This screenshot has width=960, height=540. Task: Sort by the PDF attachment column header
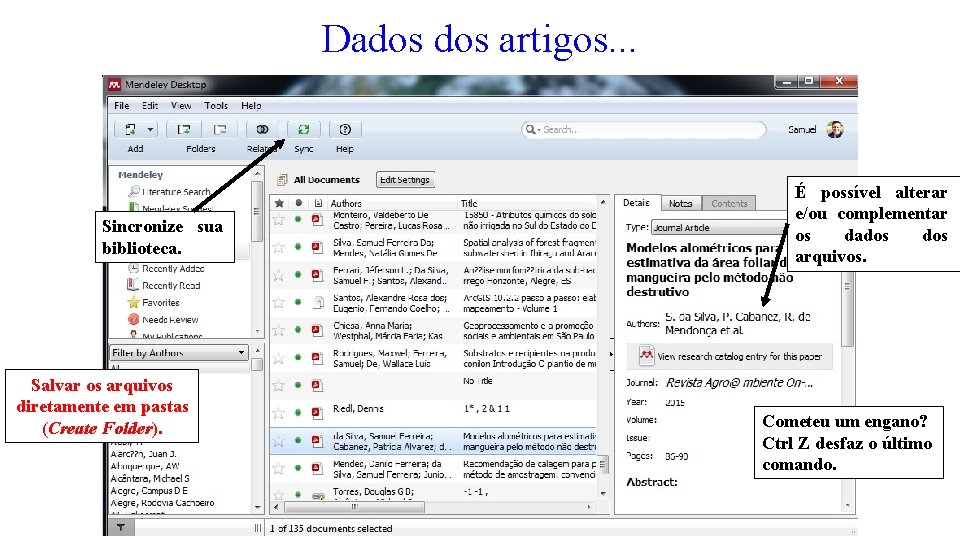pyautogui.click(x=318, y=203)
